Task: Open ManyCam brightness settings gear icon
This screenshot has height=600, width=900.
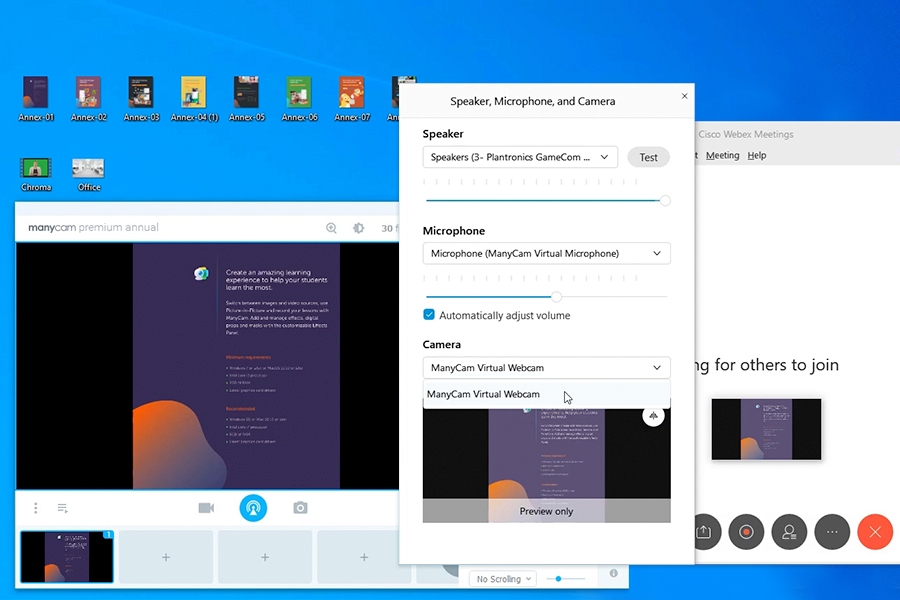Action: click(x=359, y=228)
